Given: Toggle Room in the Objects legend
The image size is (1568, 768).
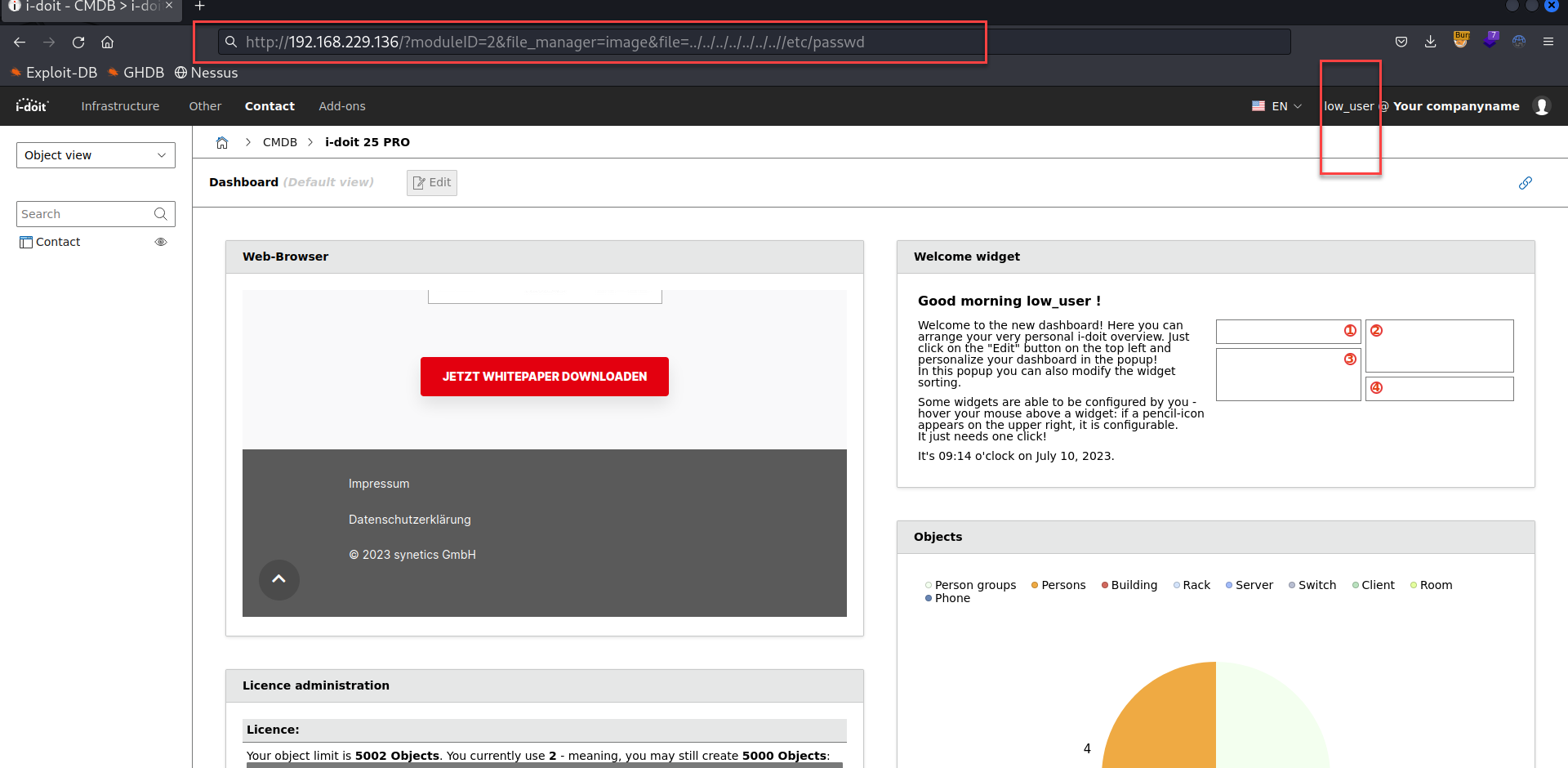Looking at the screenshot, I should coord(1432,585).
